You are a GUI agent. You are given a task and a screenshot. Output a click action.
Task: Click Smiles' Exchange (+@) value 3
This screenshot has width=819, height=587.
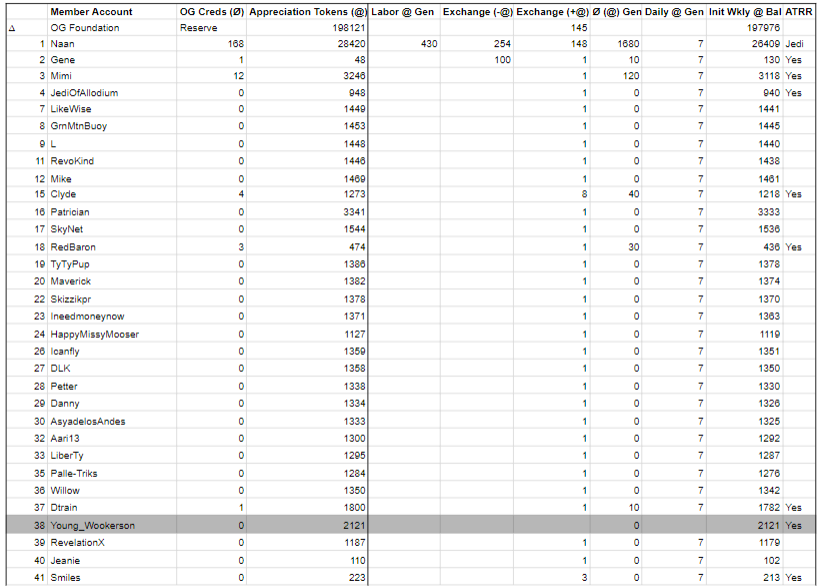(584, 578)
